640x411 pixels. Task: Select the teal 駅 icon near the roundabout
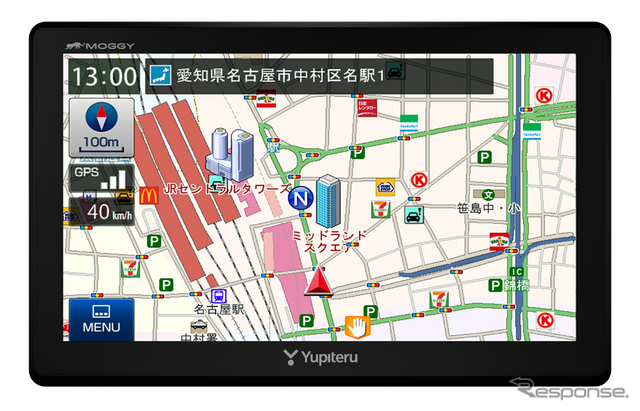point(273,148)
